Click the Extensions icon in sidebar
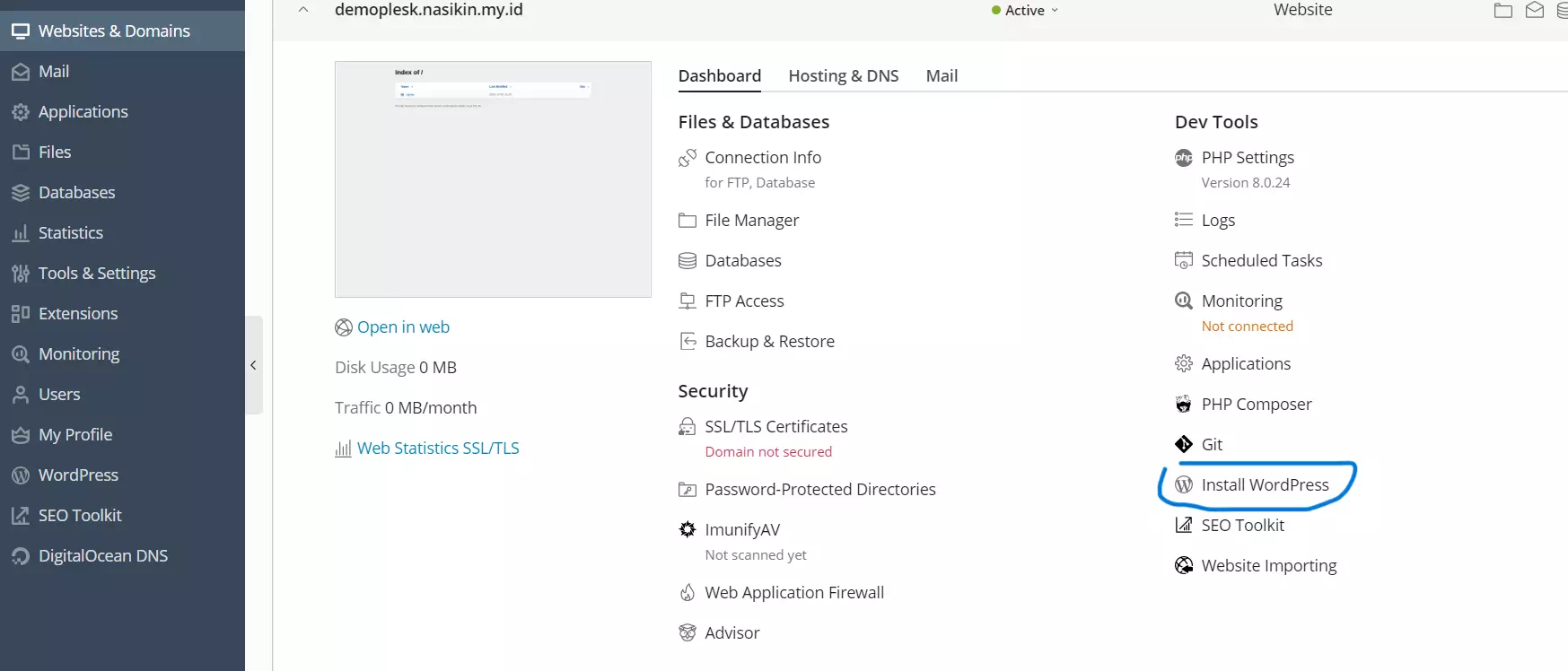The width and height of the screenshot is (1568, 671). pos(21,314)
